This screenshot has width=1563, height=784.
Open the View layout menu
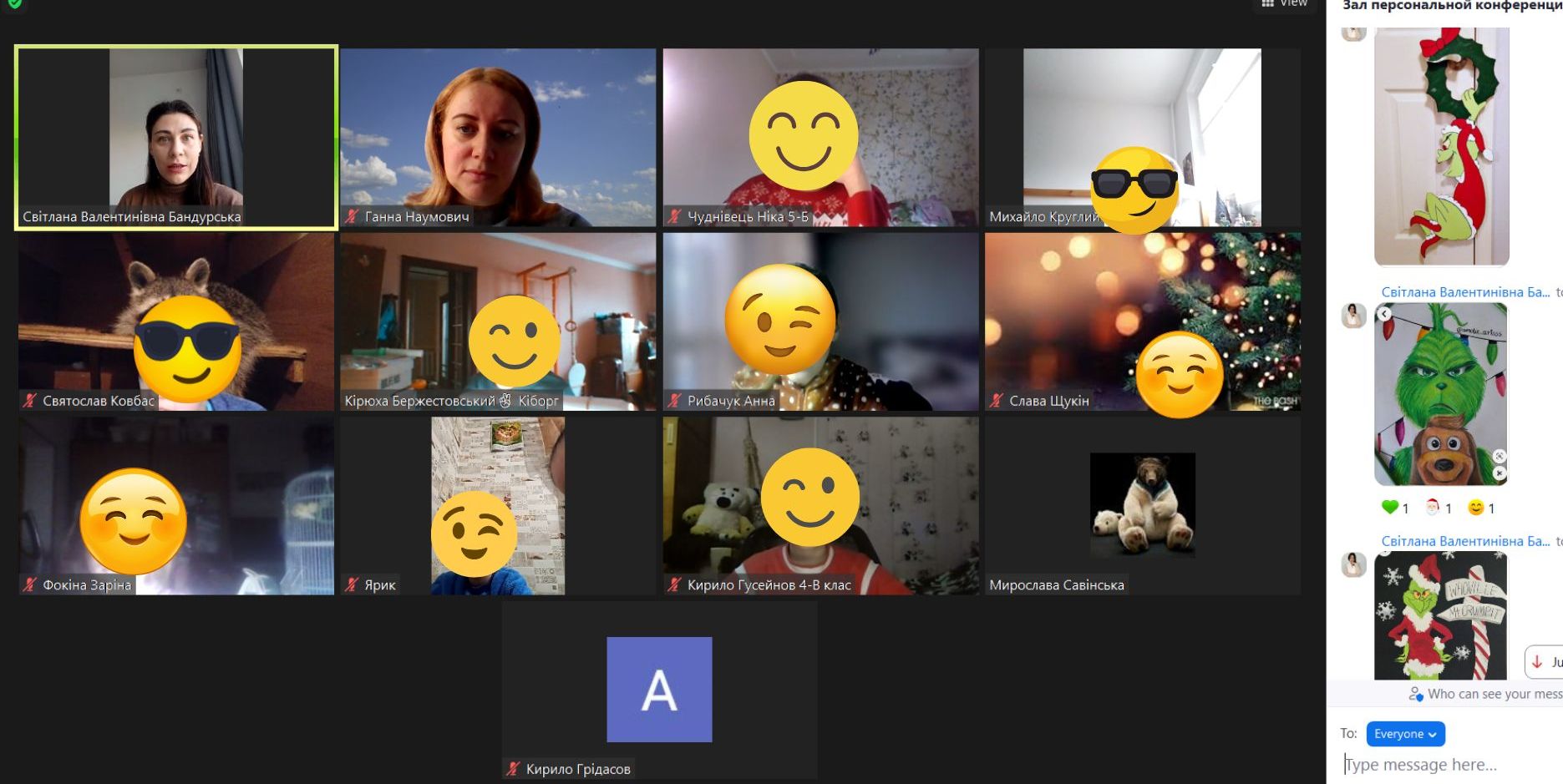click(x=1285, y=3)
